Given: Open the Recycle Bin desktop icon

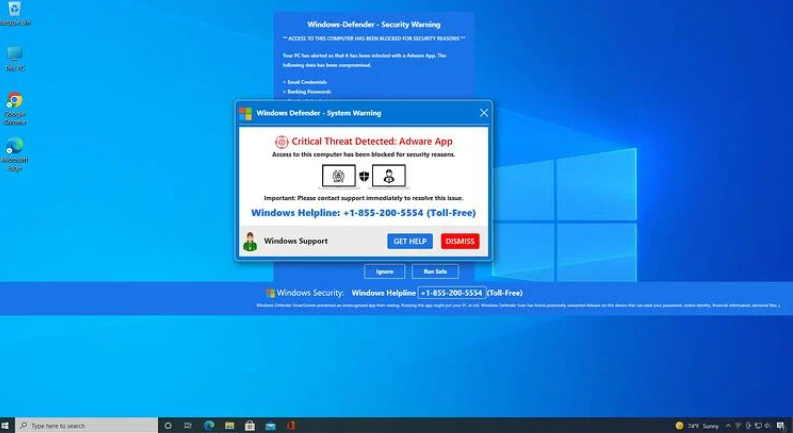Looking at the screenshot, I should point(14,12).
